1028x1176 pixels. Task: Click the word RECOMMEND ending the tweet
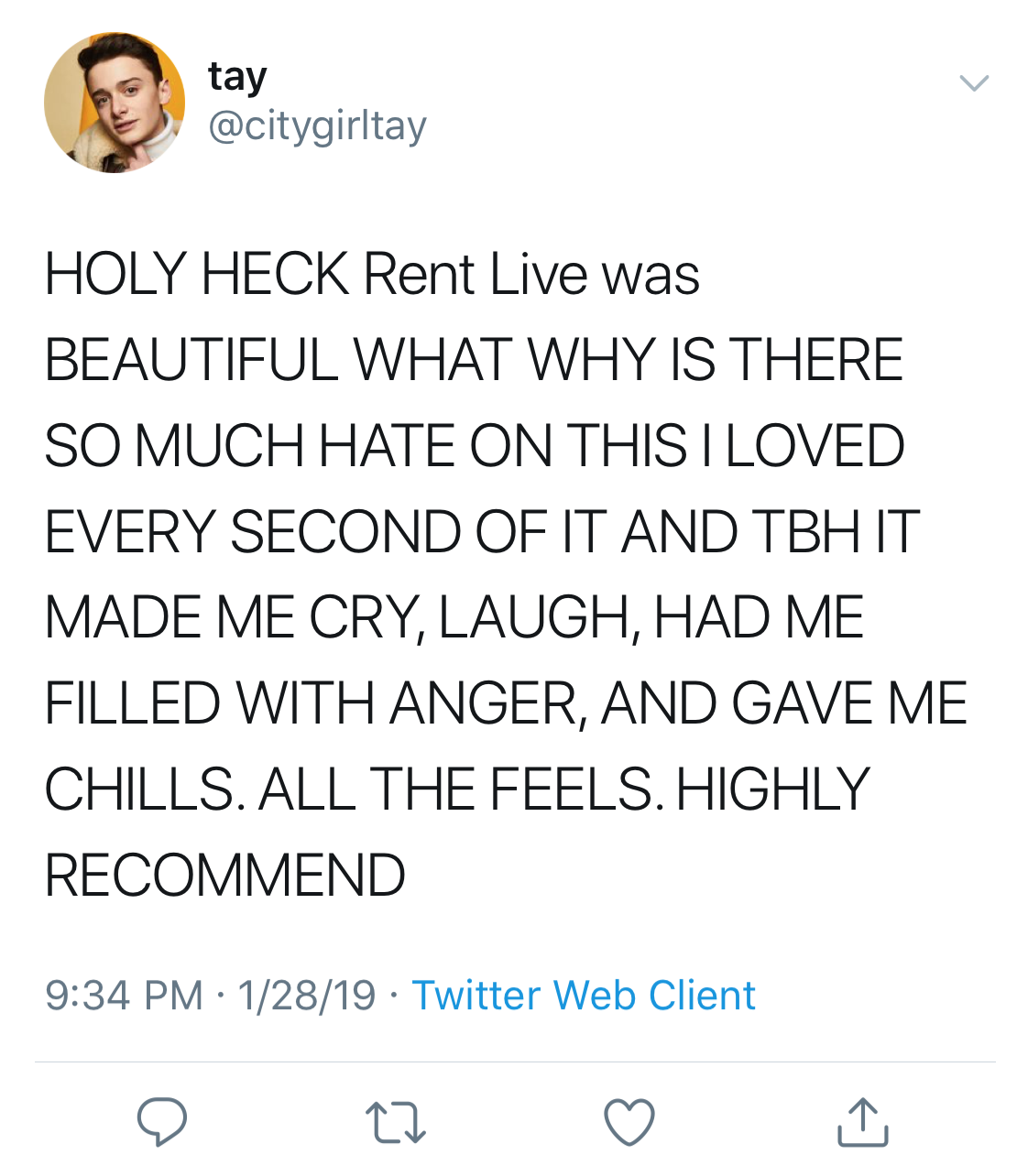click(224, 875)
